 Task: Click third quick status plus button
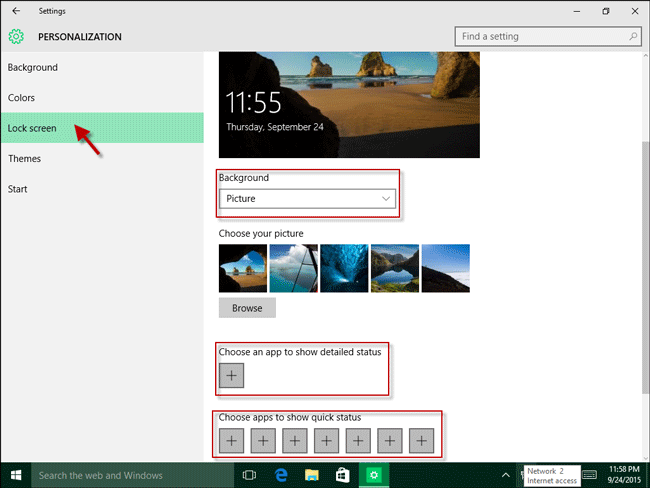(295, 440)
